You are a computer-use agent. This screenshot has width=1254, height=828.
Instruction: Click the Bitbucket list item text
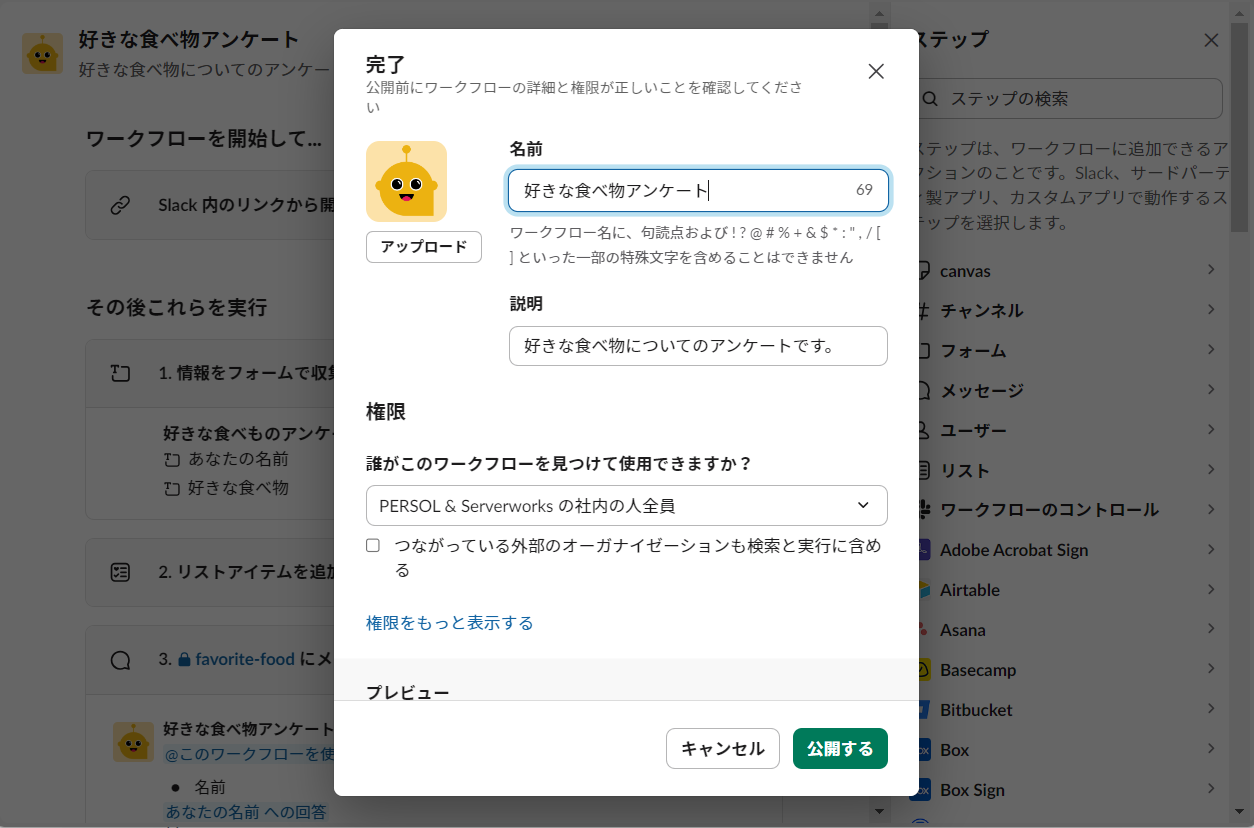(976, 710)
